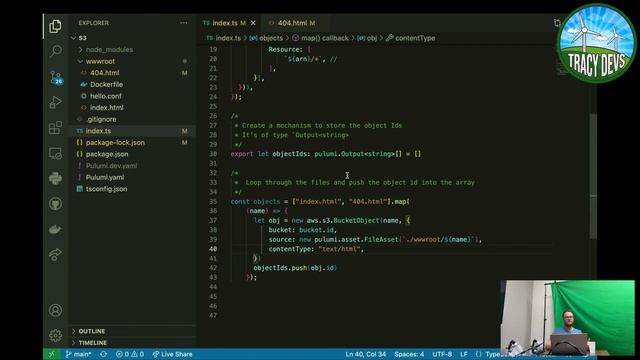Click the compare changes icon in editor toolbar
Viewport: 640px width, 360px height.
click(x=557, y=23)
